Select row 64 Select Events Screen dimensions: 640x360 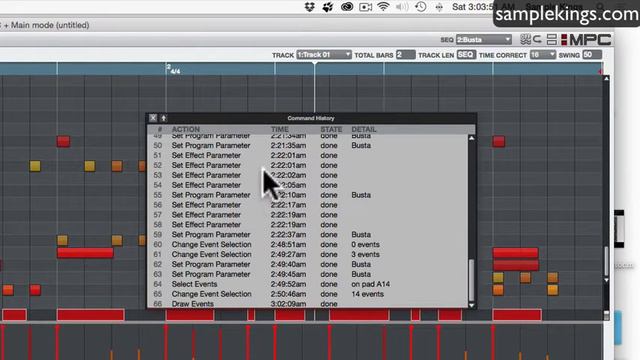point(307,284)
